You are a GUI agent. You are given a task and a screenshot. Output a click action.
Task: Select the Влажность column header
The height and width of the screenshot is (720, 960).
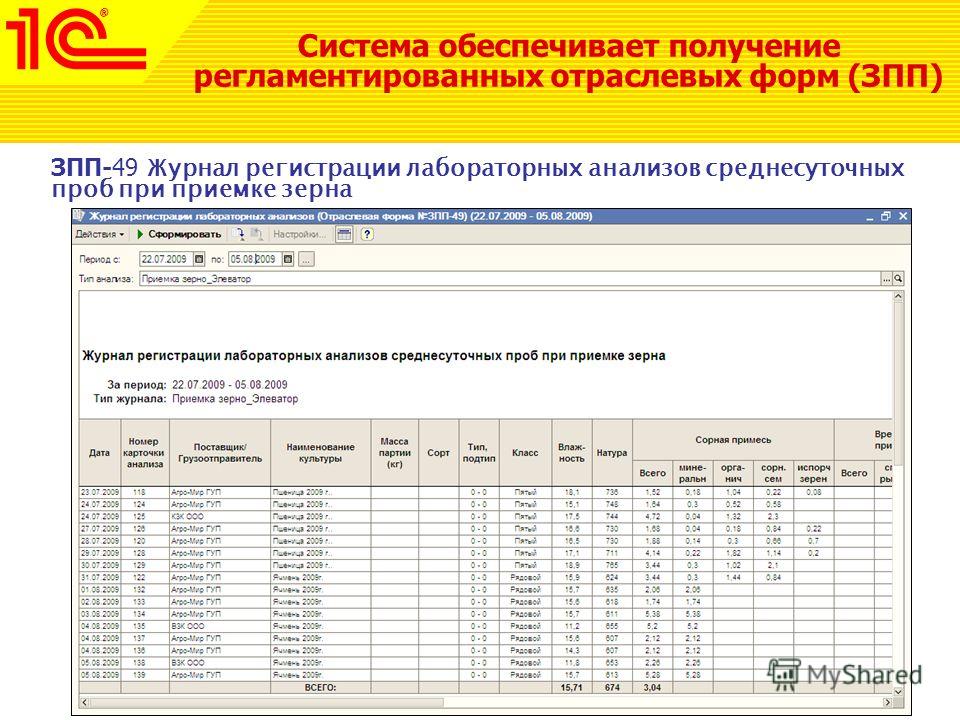(571, 453)
